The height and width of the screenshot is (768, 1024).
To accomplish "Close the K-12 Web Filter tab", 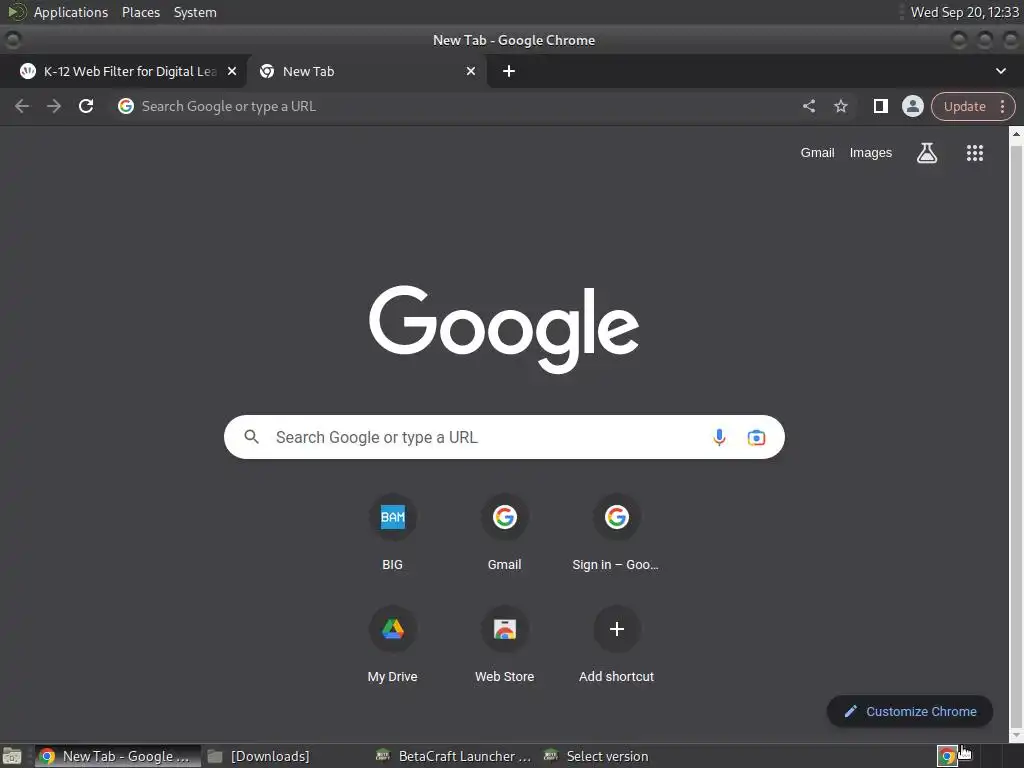I will coord(232,71).
